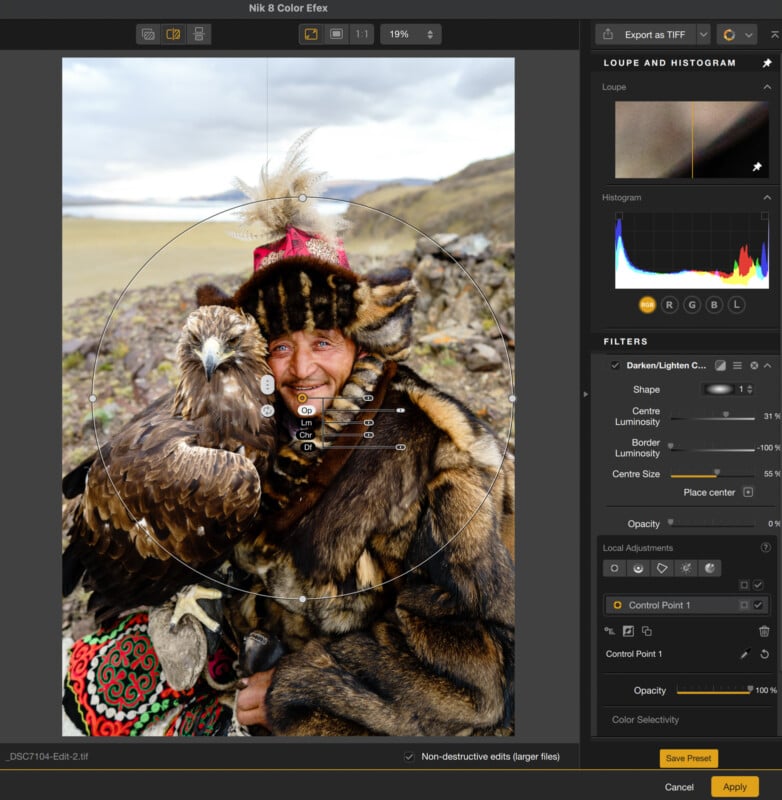The image size is (782, 800).
Task: Toggle Non-destructive edits checkbox
Action: [408, 757]
